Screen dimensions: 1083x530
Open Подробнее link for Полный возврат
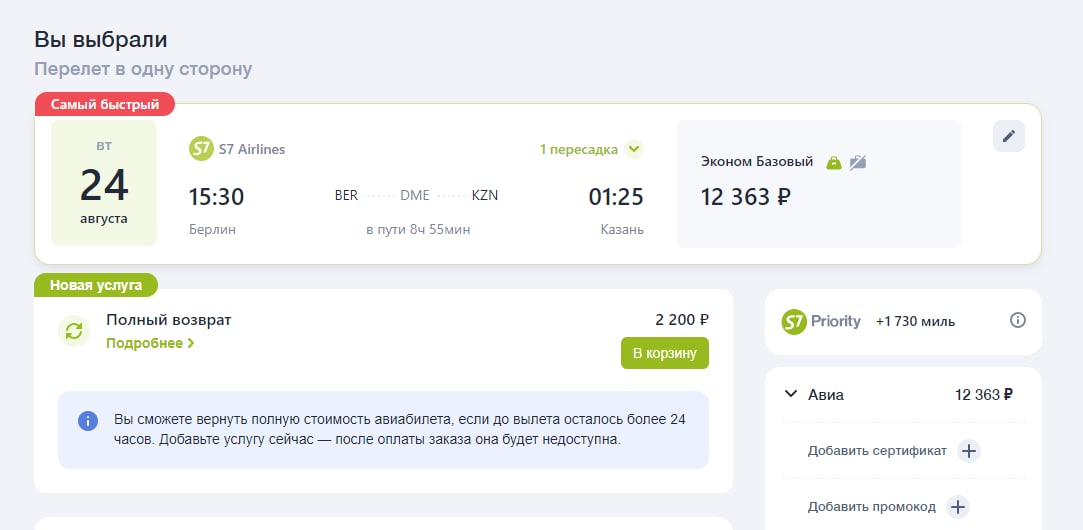tap(150, 343)
